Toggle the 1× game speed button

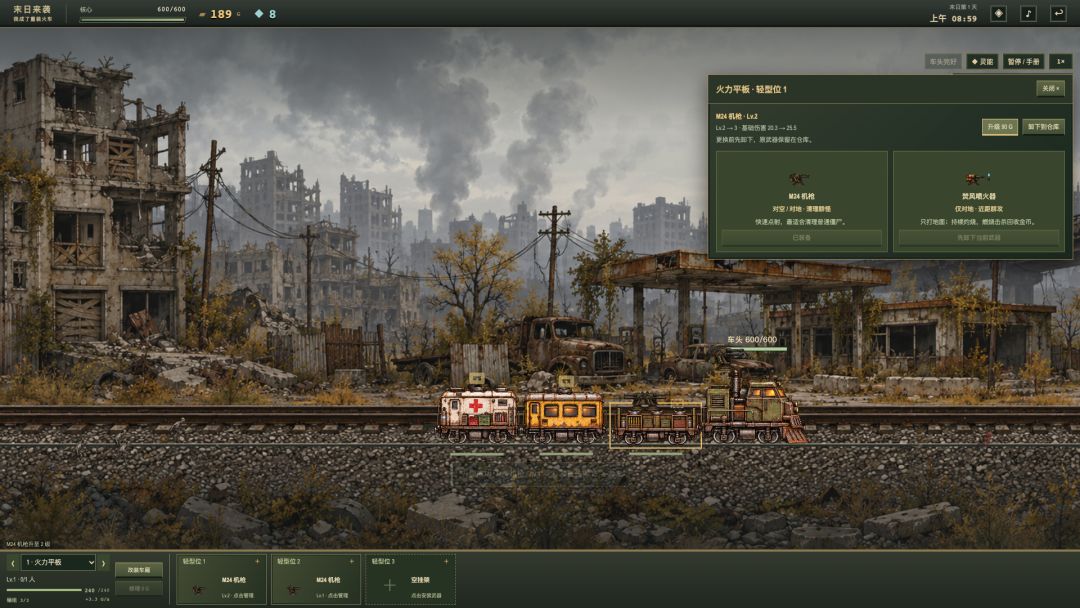tap(1061, 61)
